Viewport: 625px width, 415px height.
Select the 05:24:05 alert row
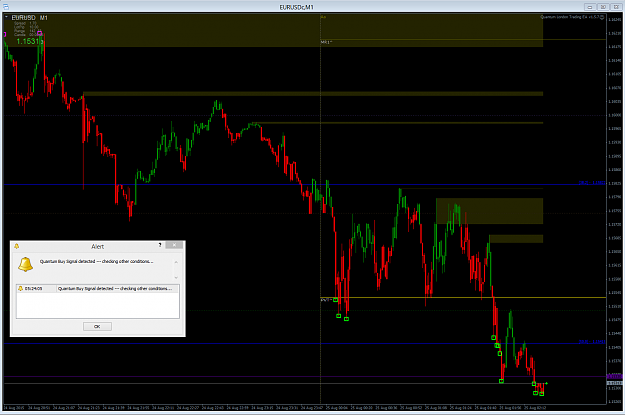(98, 289)
